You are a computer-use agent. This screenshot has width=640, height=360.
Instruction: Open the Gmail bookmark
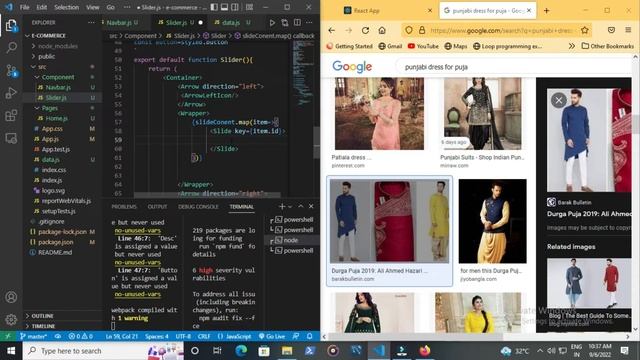(390, 46)
